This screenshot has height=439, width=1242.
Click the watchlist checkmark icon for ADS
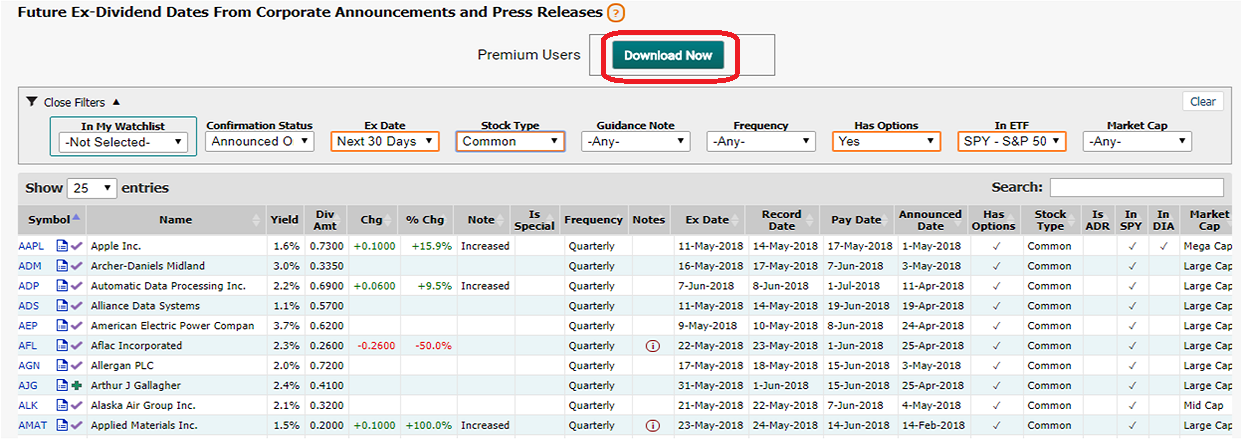(76, 306)
